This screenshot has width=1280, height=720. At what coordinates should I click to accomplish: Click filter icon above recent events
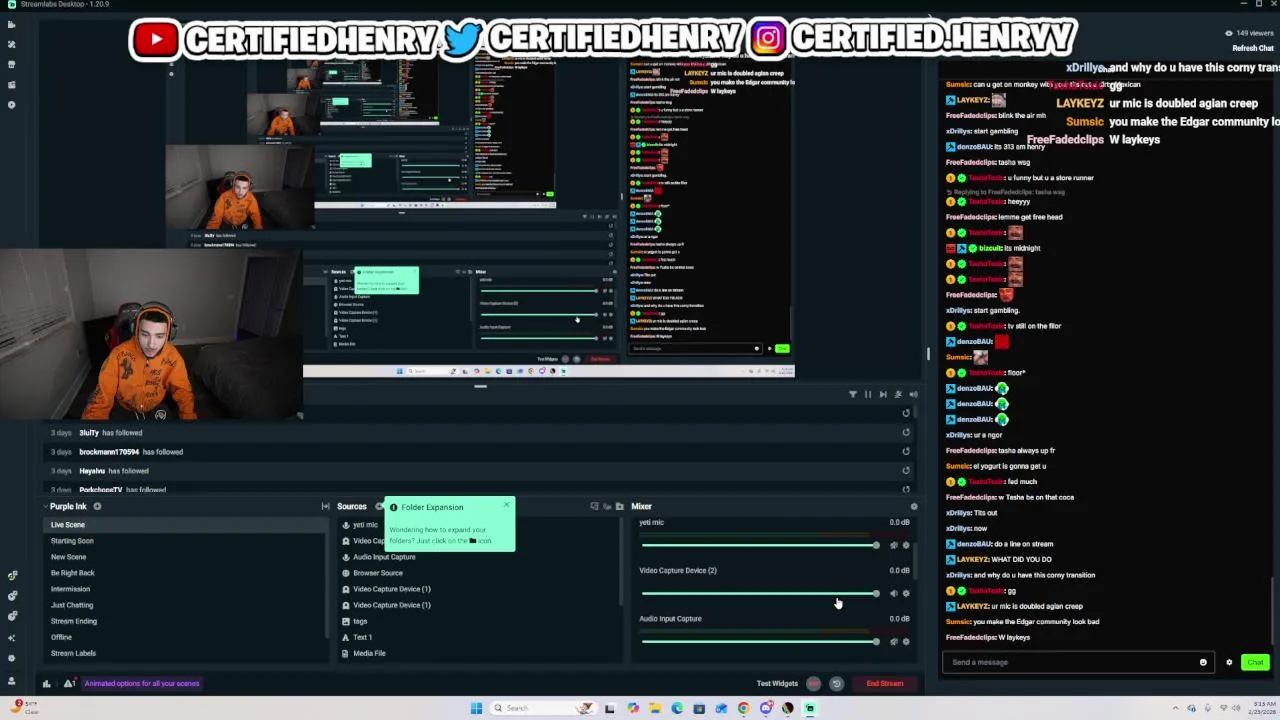point(853,394)
